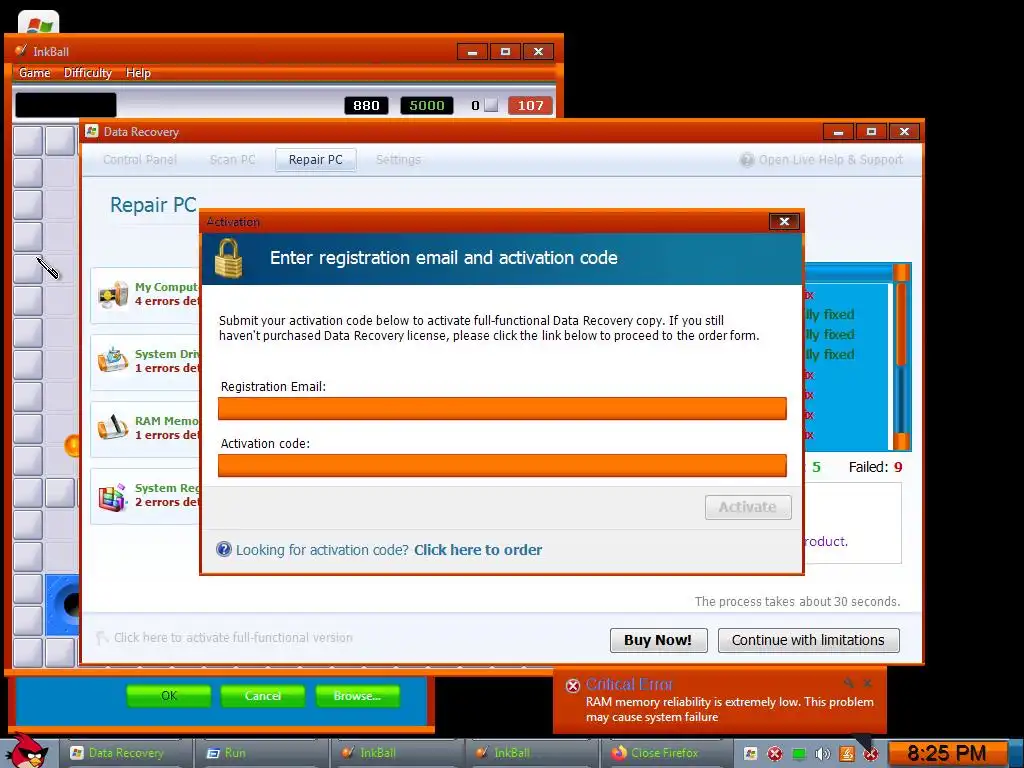1024x768 pixels.
Task: Click the My Computer icon in error list
Action: click(113, 295)
